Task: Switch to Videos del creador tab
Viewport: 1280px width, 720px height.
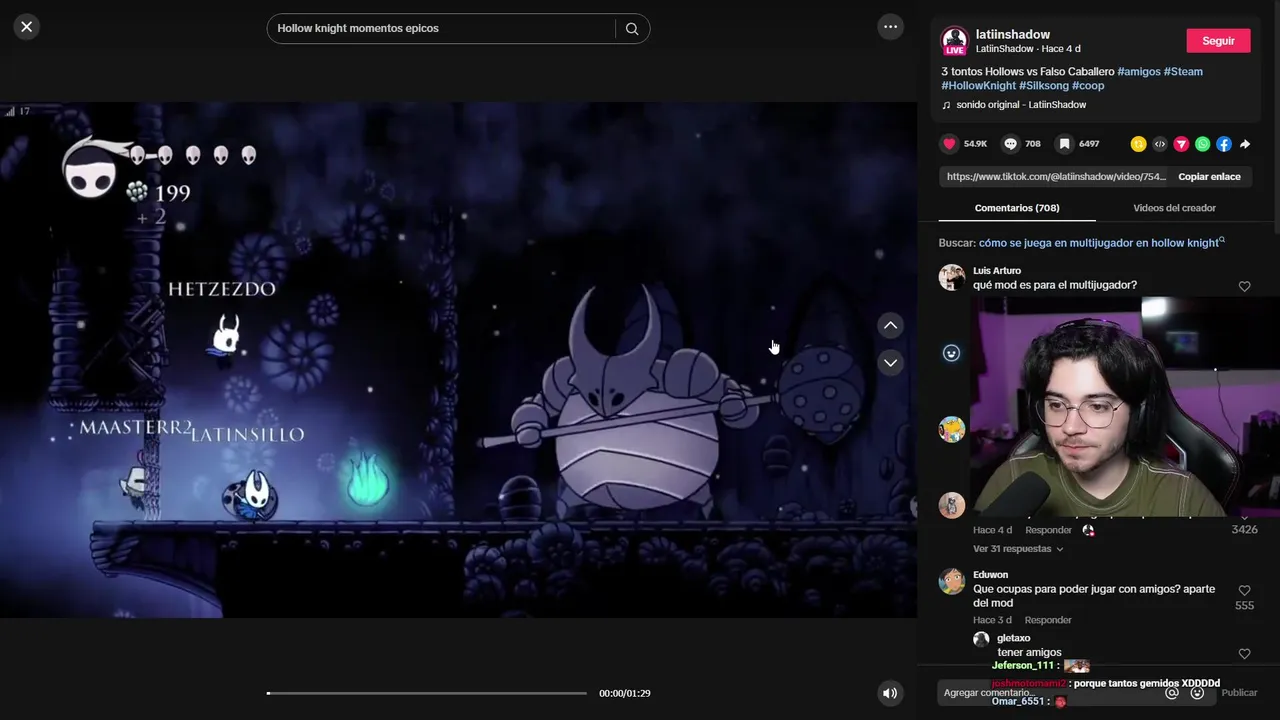Action: coord(1174,208)
